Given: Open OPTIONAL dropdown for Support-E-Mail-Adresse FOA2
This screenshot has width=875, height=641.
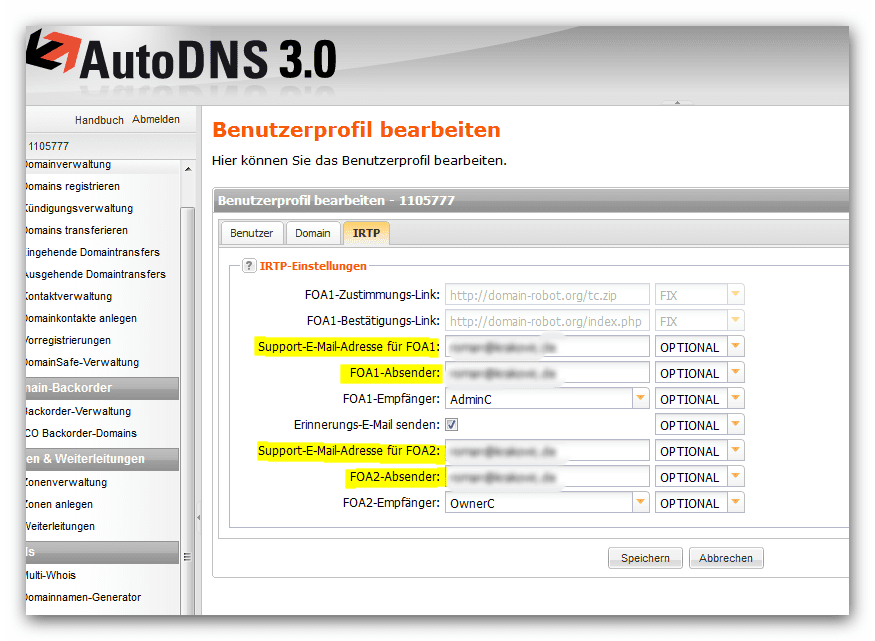Looking at the screenshot, I should click(735, 451).
